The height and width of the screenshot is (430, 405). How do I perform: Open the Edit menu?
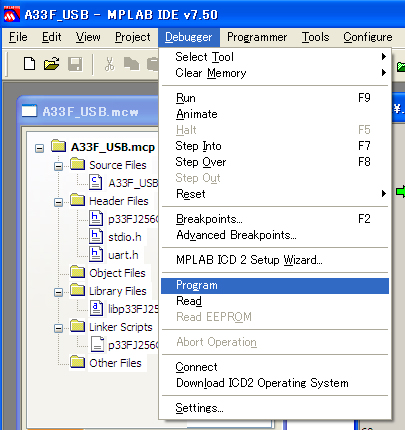click(x=51, y=37)
